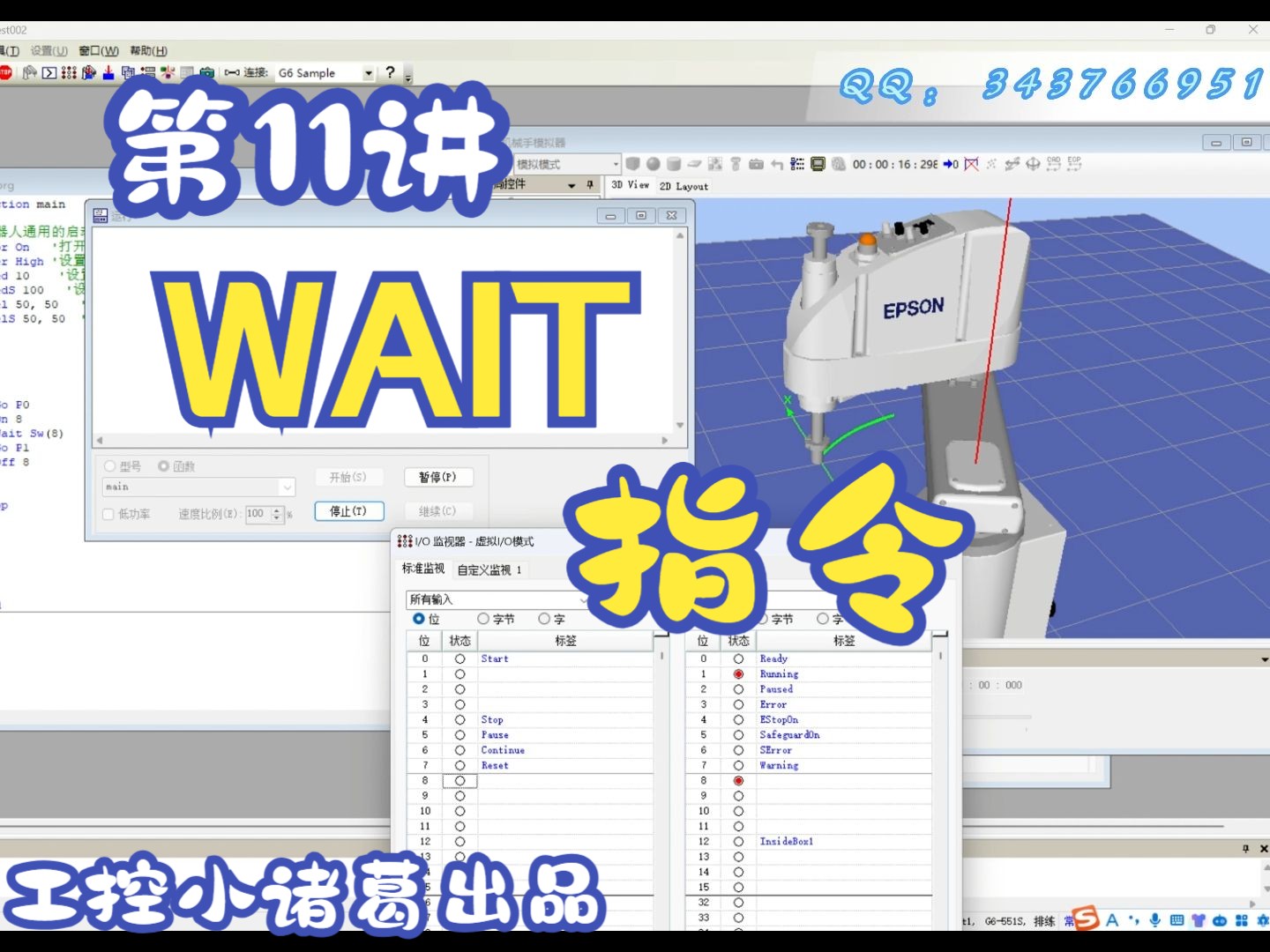Click the 停止(T) button
Image resolution: width=1270 pixels, height=952 pixels.
tap(349, 511)
